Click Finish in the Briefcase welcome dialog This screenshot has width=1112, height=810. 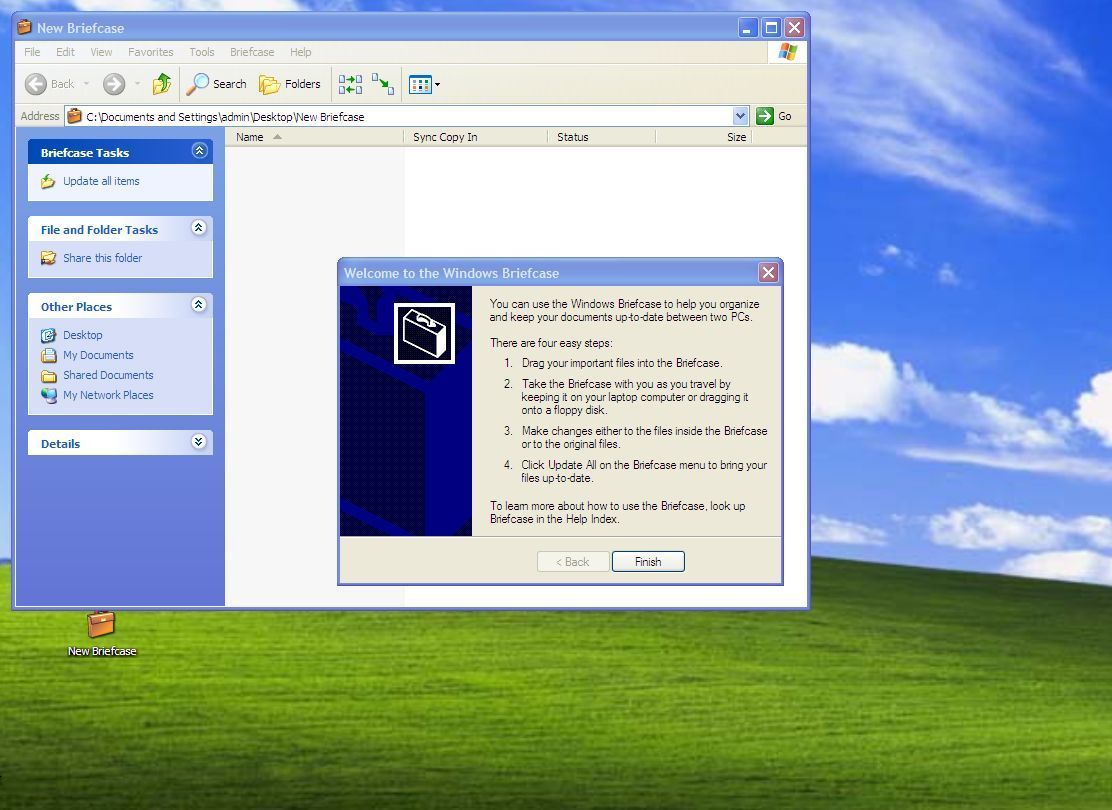coord(648,561)
